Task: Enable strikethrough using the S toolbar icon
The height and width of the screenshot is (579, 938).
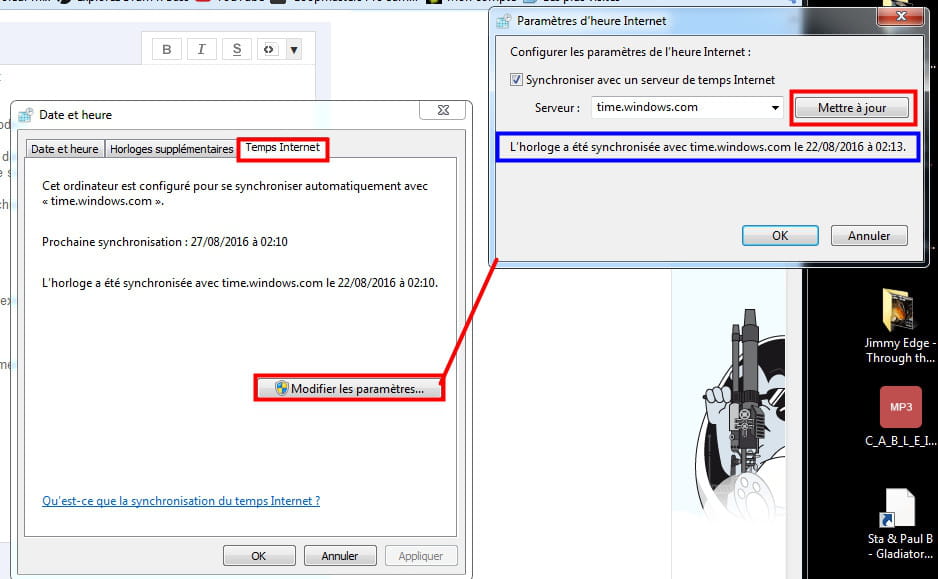Action: pyautogui.click(x=236, y=50)
